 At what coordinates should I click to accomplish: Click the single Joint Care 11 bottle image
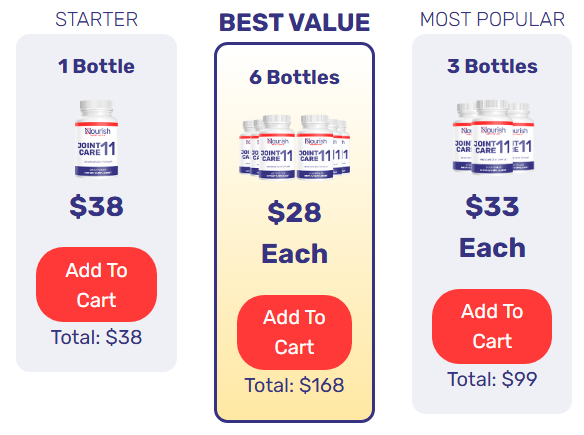point(96,139)
